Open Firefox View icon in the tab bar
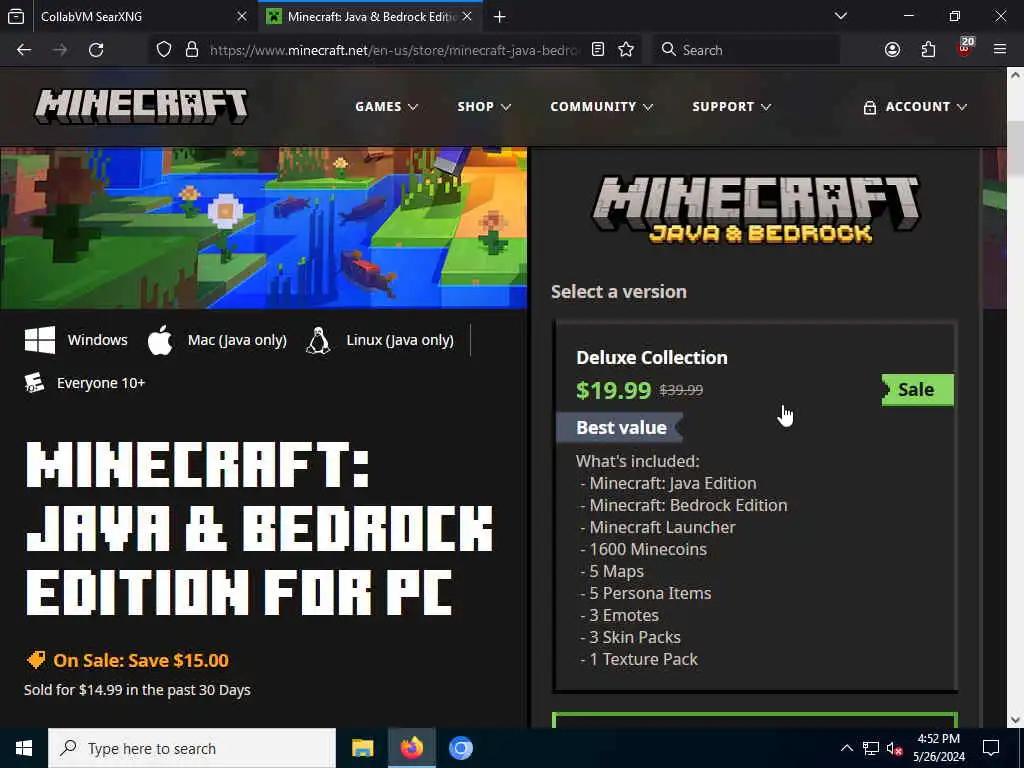Image resolution: width=1024 pixels, height=768 pixels. 16,16
